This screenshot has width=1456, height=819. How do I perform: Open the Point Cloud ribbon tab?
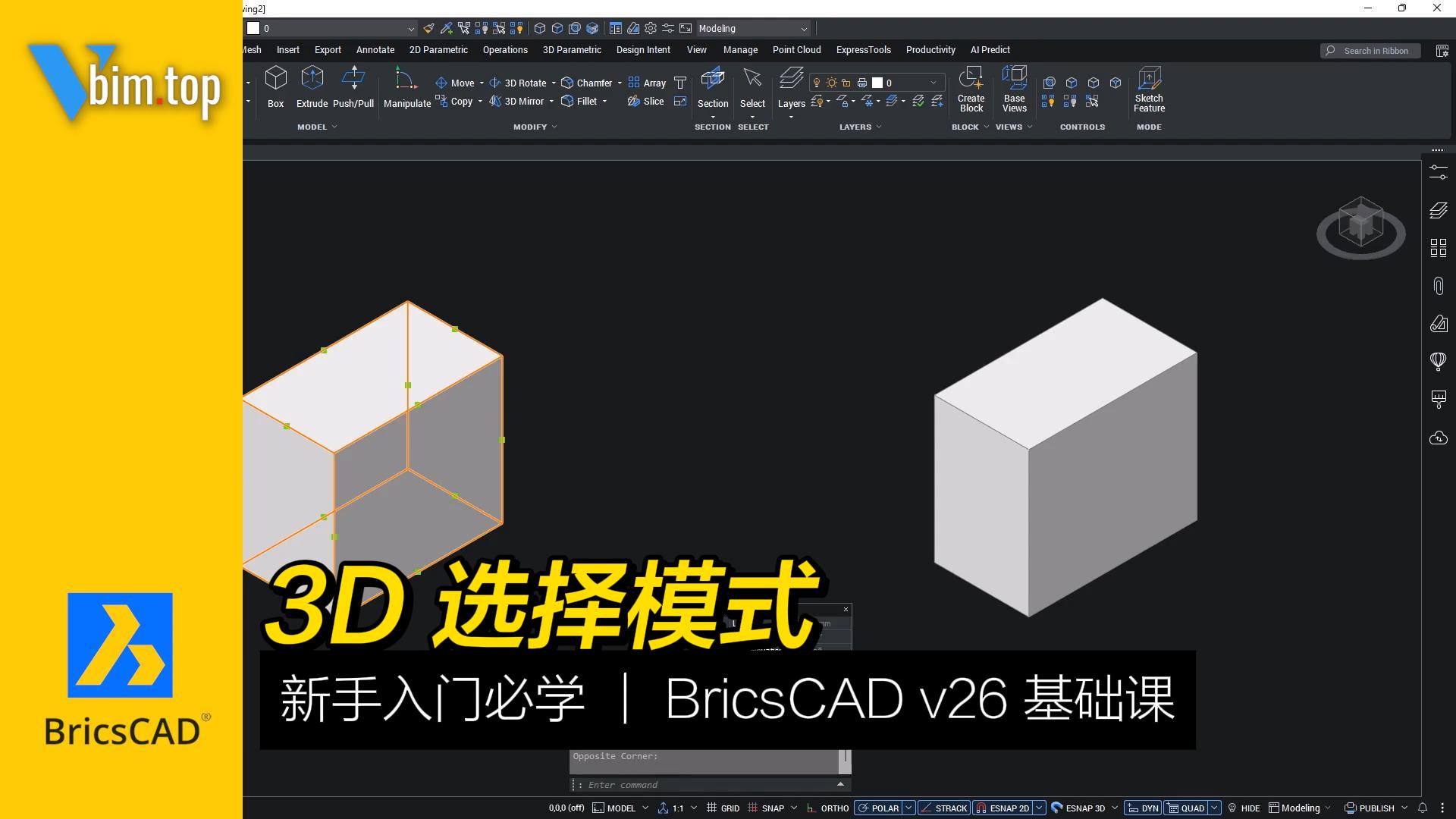click(796, 50)
